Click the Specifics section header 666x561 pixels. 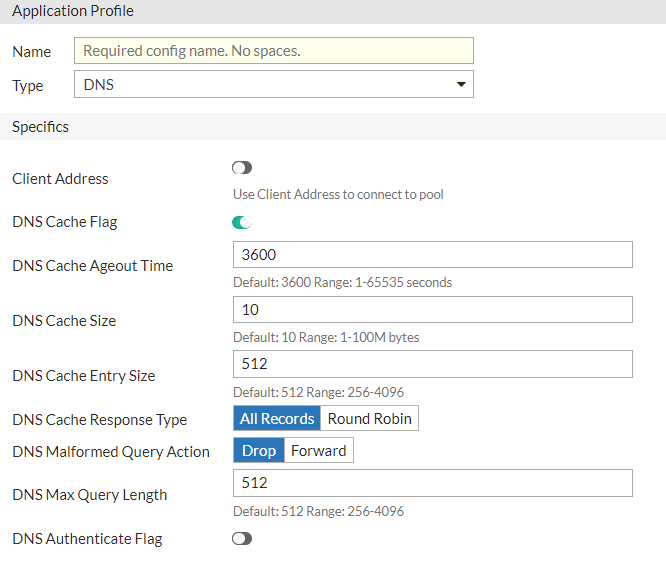(41, 127)
